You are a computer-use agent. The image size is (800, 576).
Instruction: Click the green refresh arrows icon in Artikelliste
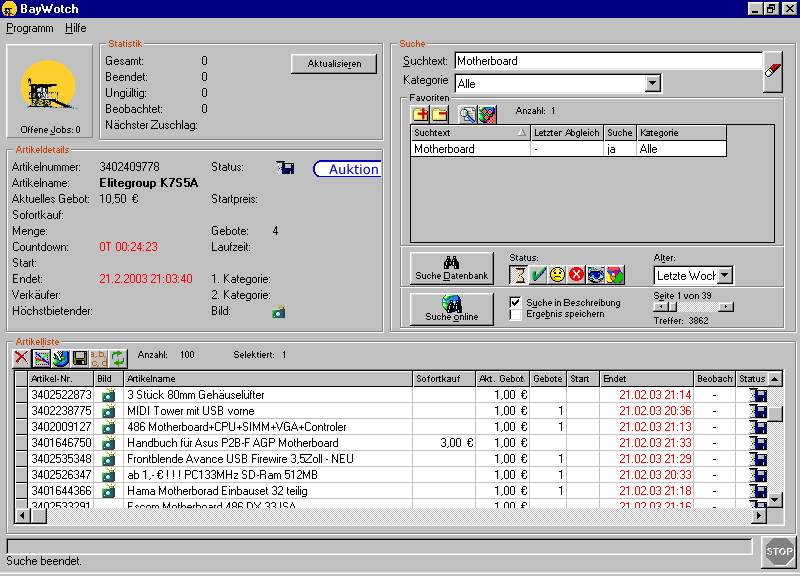click(119, 357)
